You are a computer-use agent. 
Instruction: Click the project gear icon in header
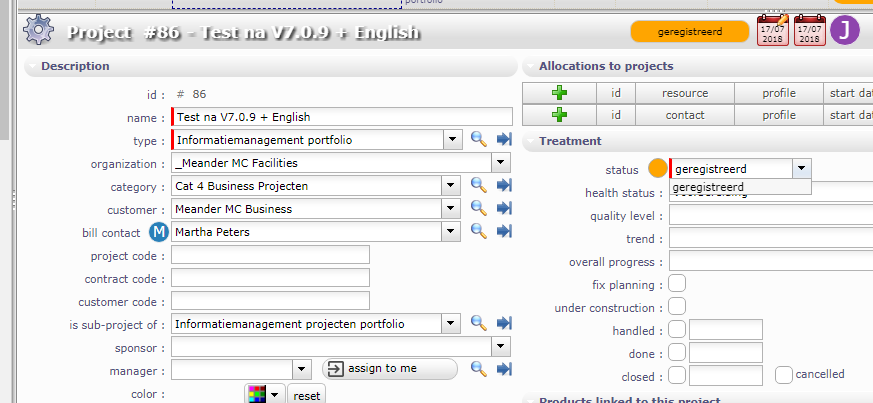coord(38,30)
